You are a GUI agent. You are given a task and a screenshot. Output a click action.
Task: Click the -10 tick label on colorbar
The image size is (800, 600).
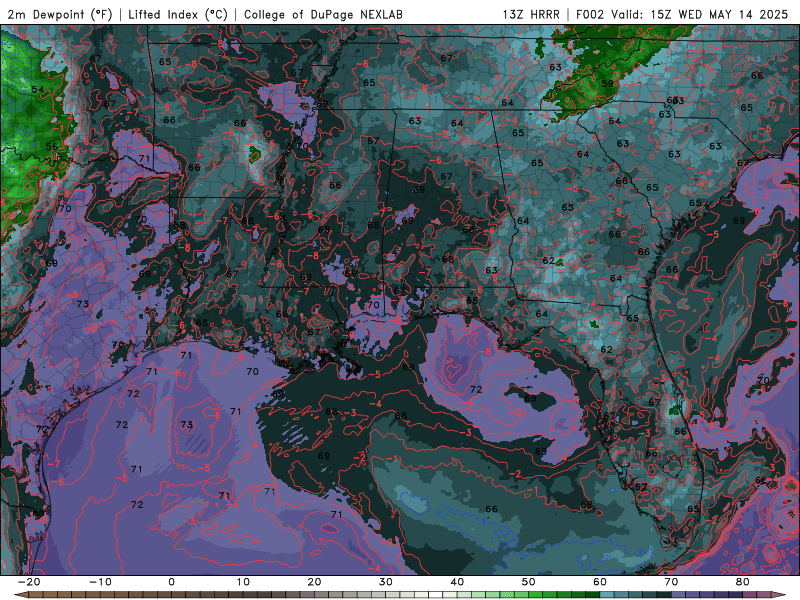click(100, 582)
